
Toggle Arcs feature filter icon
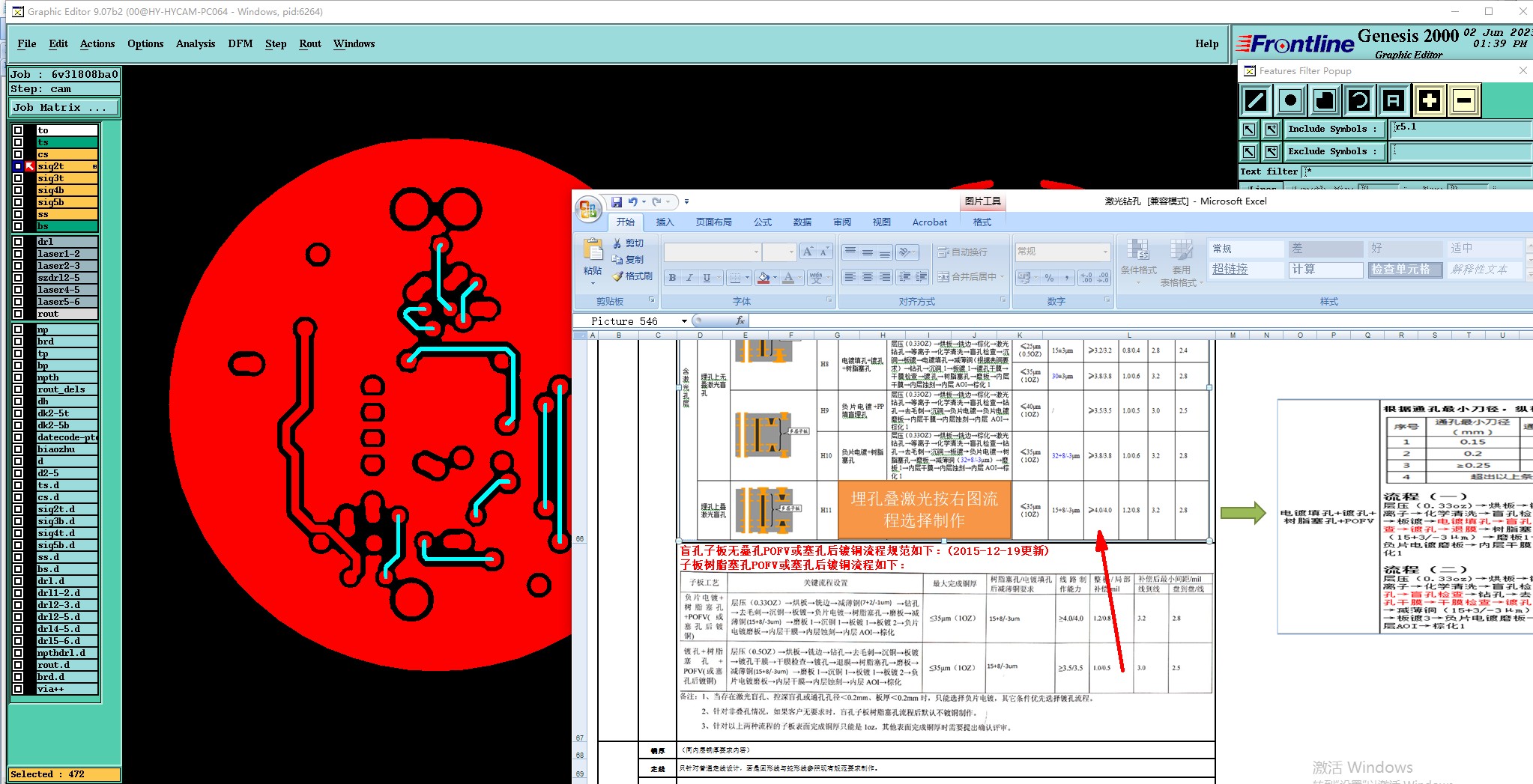click(1359, 100)
